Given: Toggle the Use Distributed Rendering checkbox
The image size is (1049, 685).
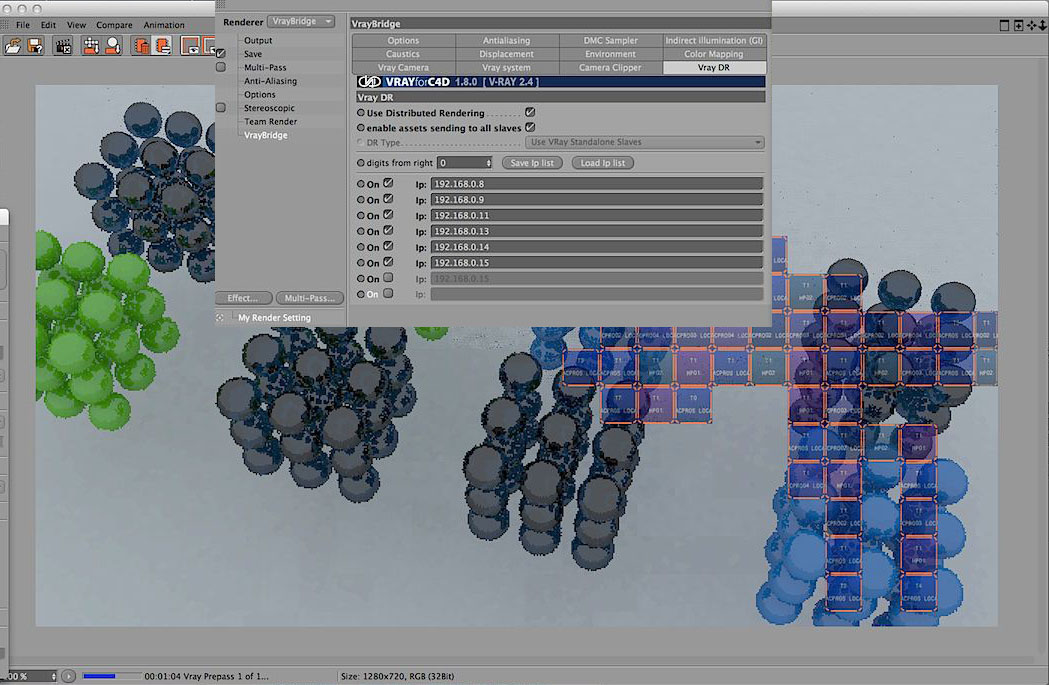Looking at the screenshot, I should point(530,112).
